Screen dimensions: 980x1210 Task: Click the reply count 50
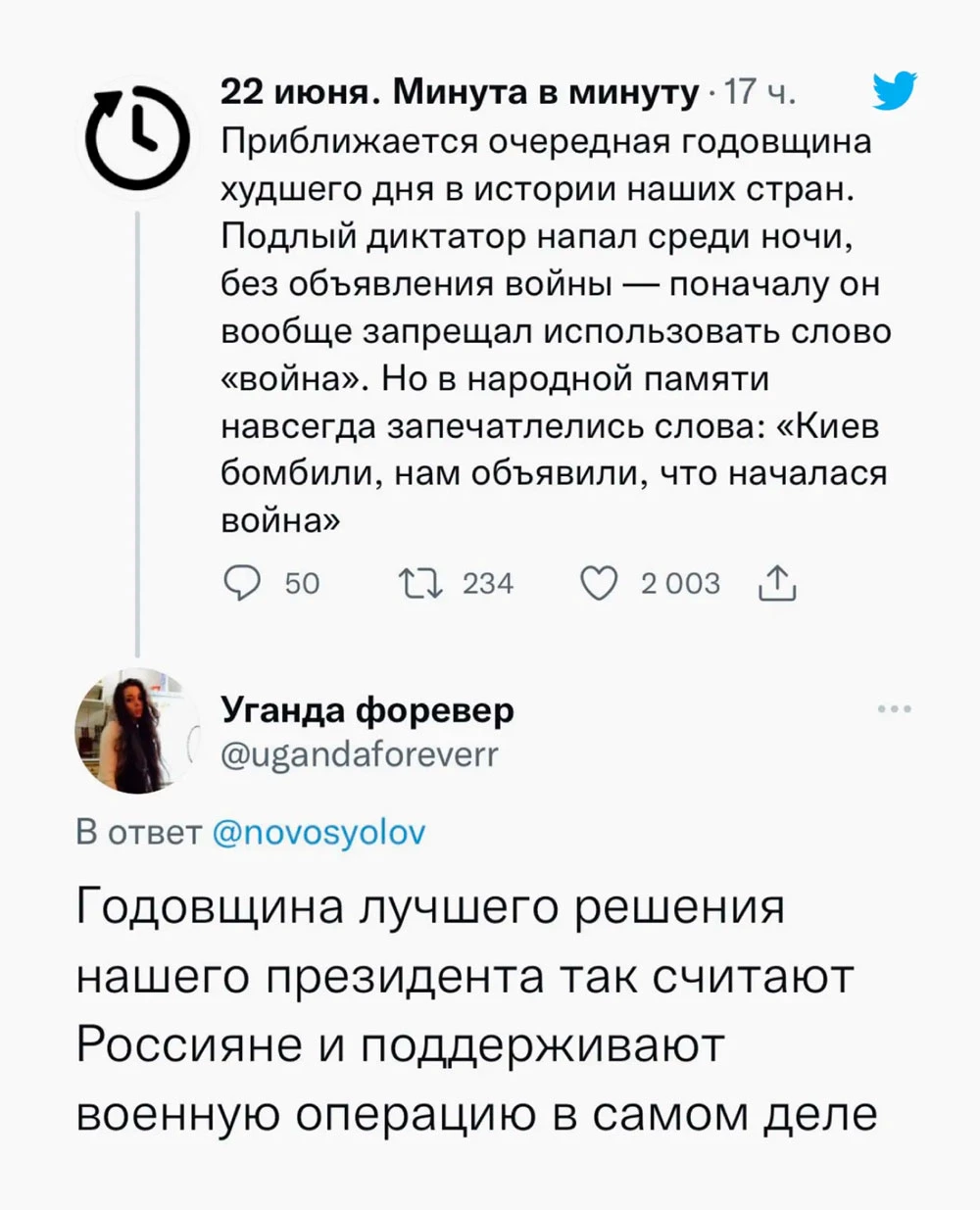[x=302, y=584]
